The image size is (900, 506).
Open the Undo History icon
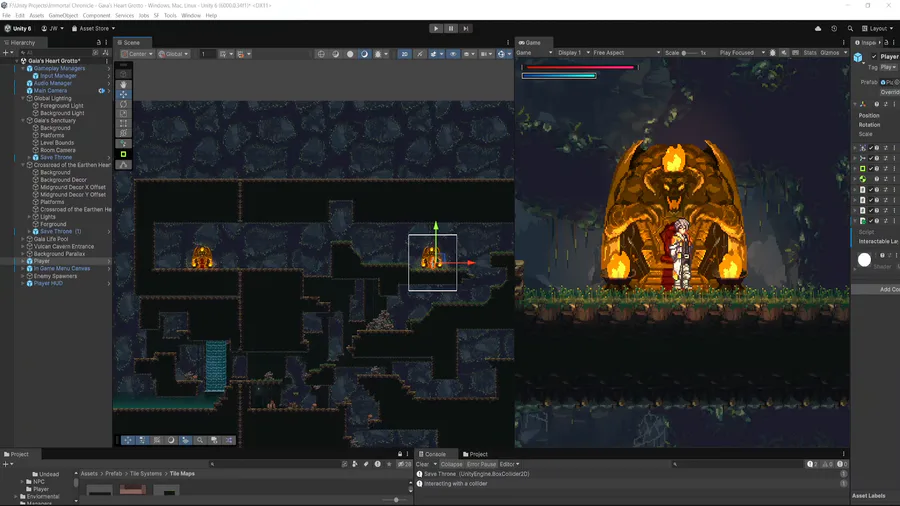point(834,28)
